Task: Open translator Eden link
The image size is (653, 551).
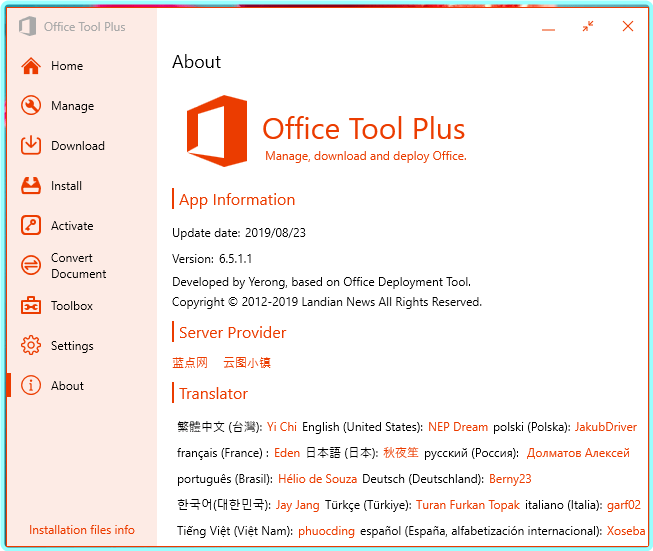Action: pos(287,453)
